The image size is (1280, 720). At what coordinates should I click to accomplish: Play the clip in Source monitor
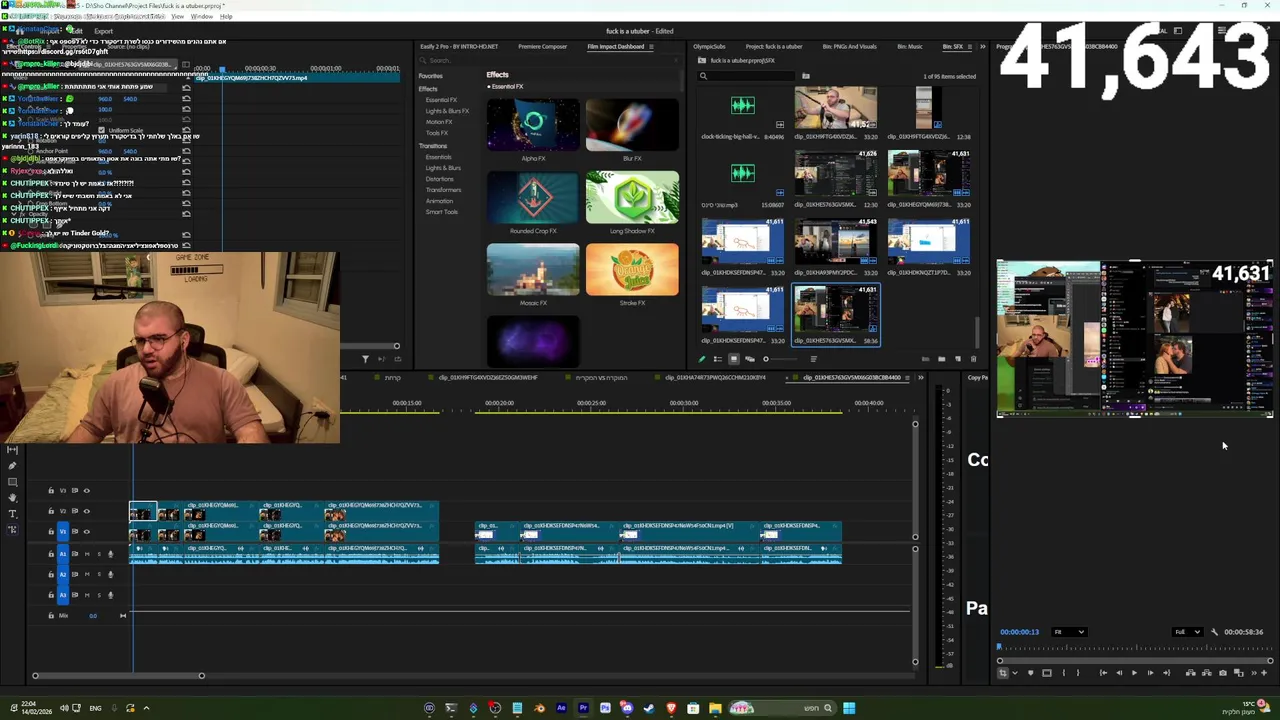point(1134,673)
